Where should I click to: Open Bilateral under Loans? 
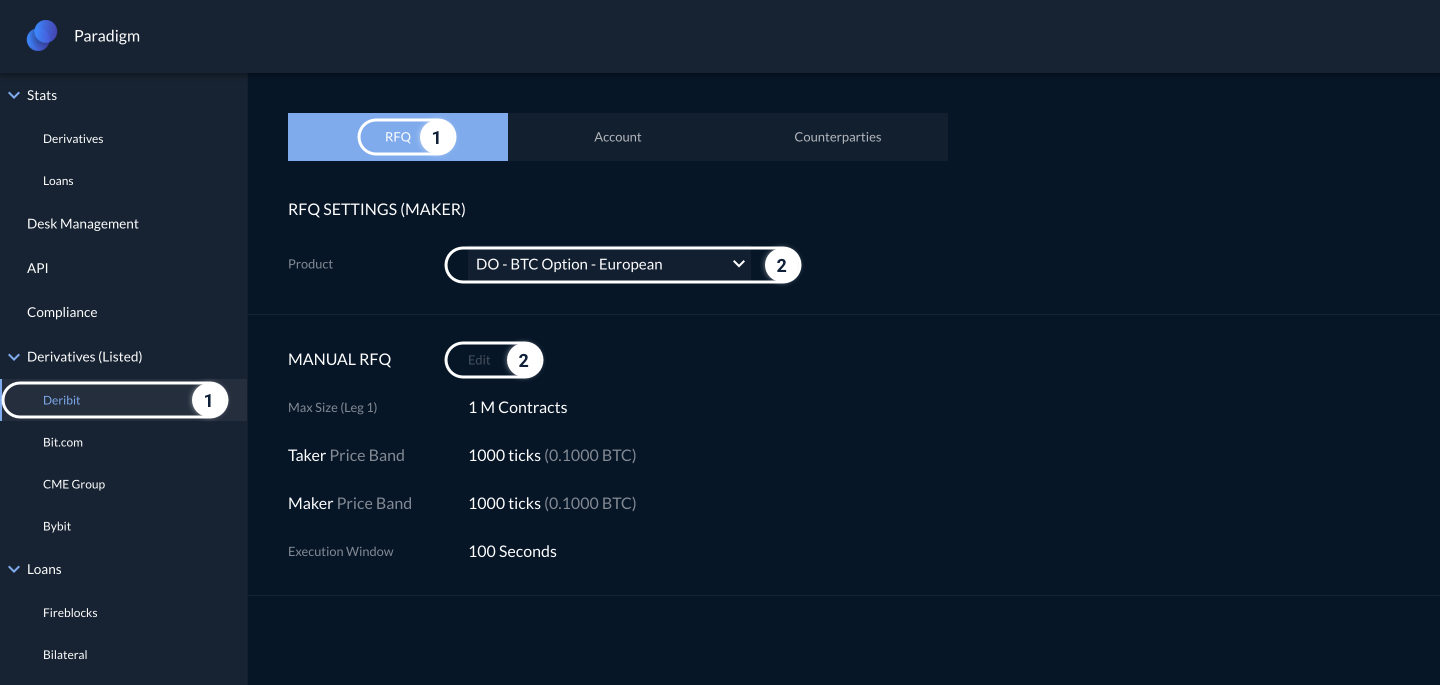pos(65,655)
